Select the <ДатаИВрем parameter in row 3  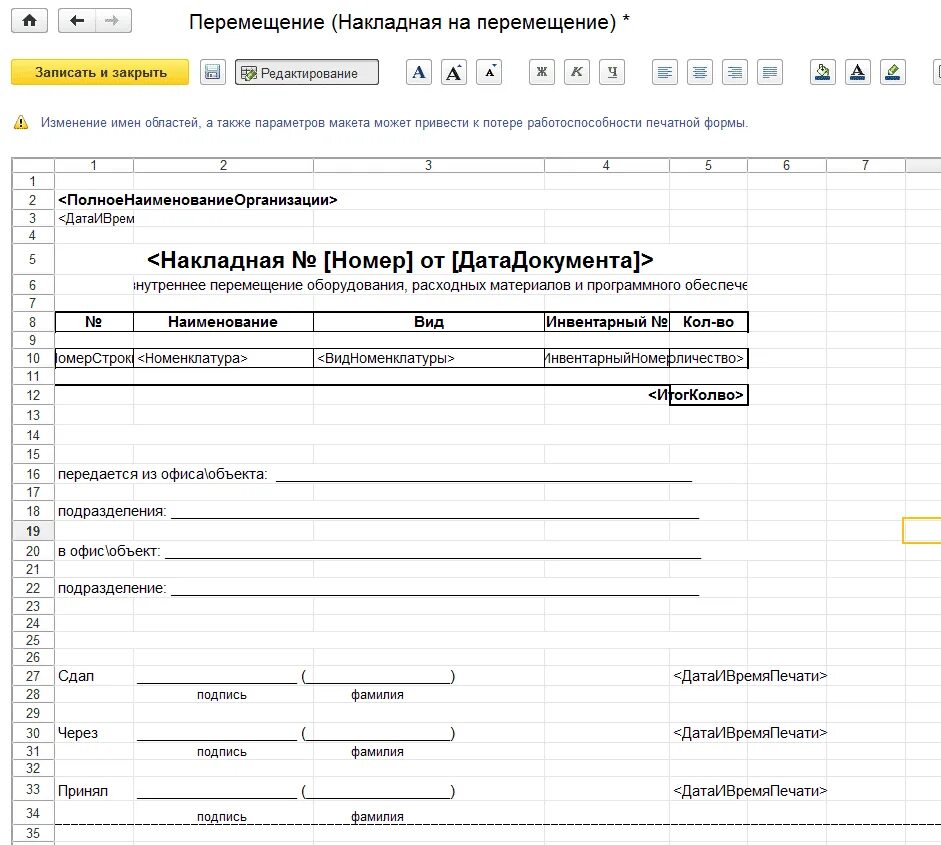pos(96,218)
